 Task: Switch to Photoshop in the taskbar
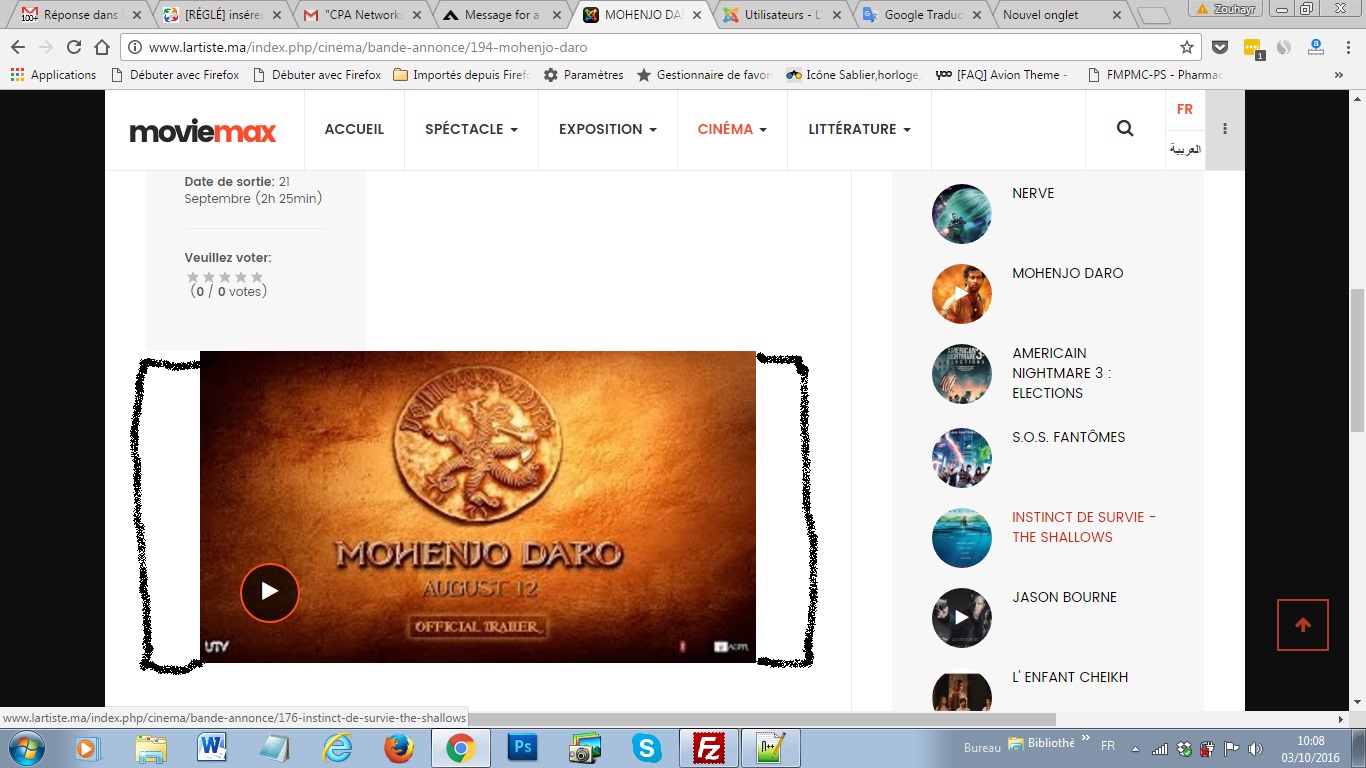point(523,748)
